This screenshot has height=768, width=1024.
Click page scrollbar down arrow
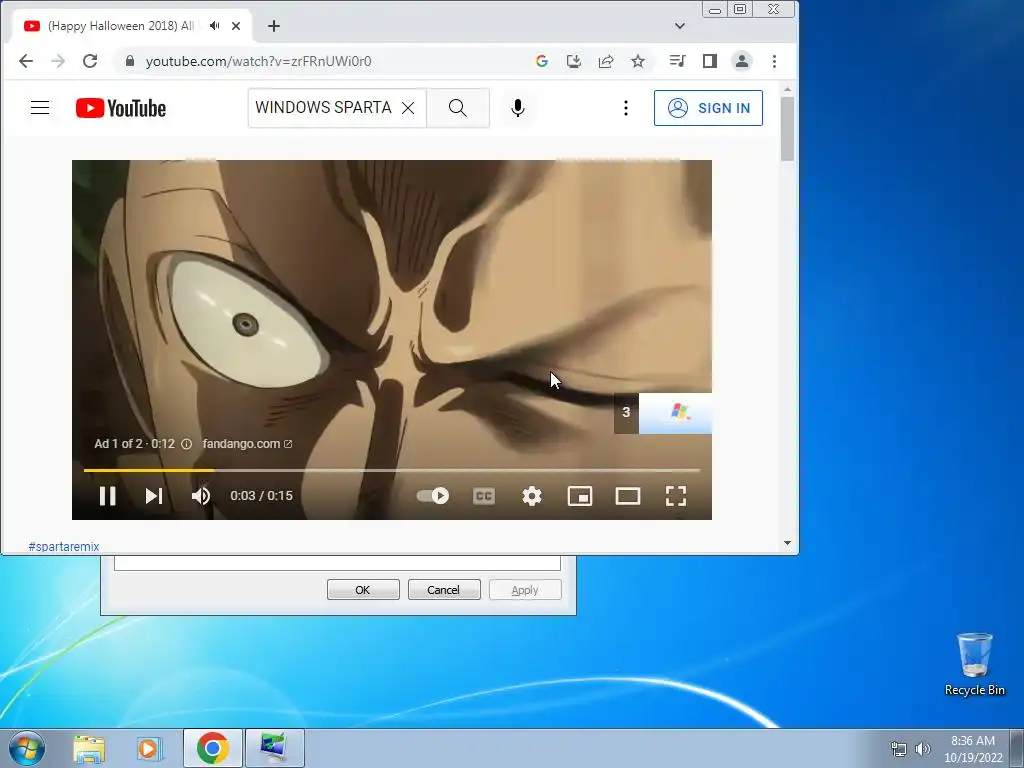click(x=787, y=543)
